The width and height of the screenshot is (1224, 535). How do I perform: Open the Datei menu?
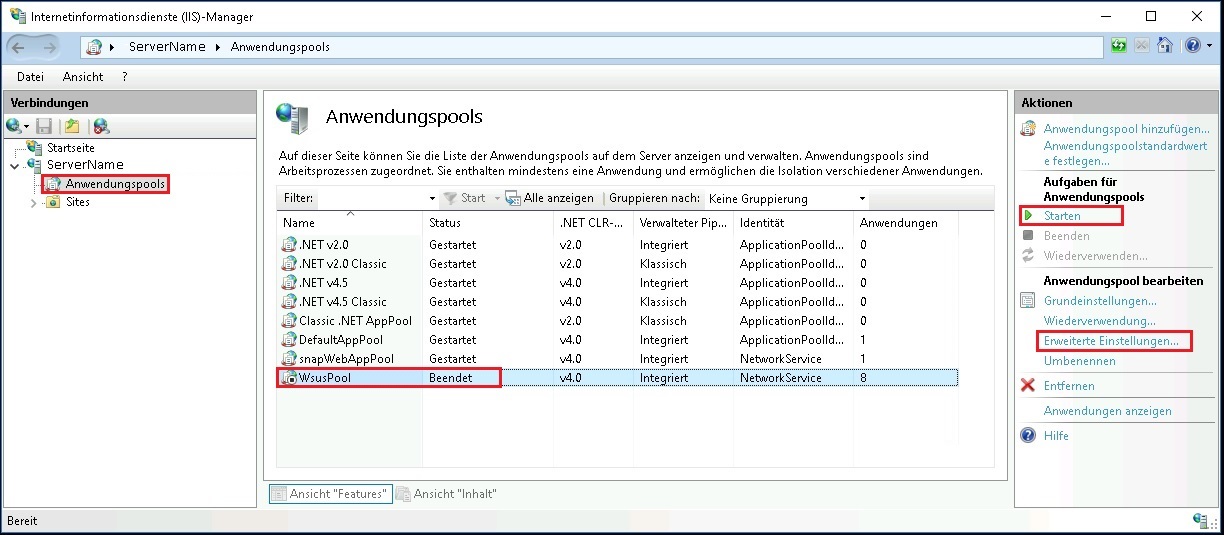[x=30, y=76]
